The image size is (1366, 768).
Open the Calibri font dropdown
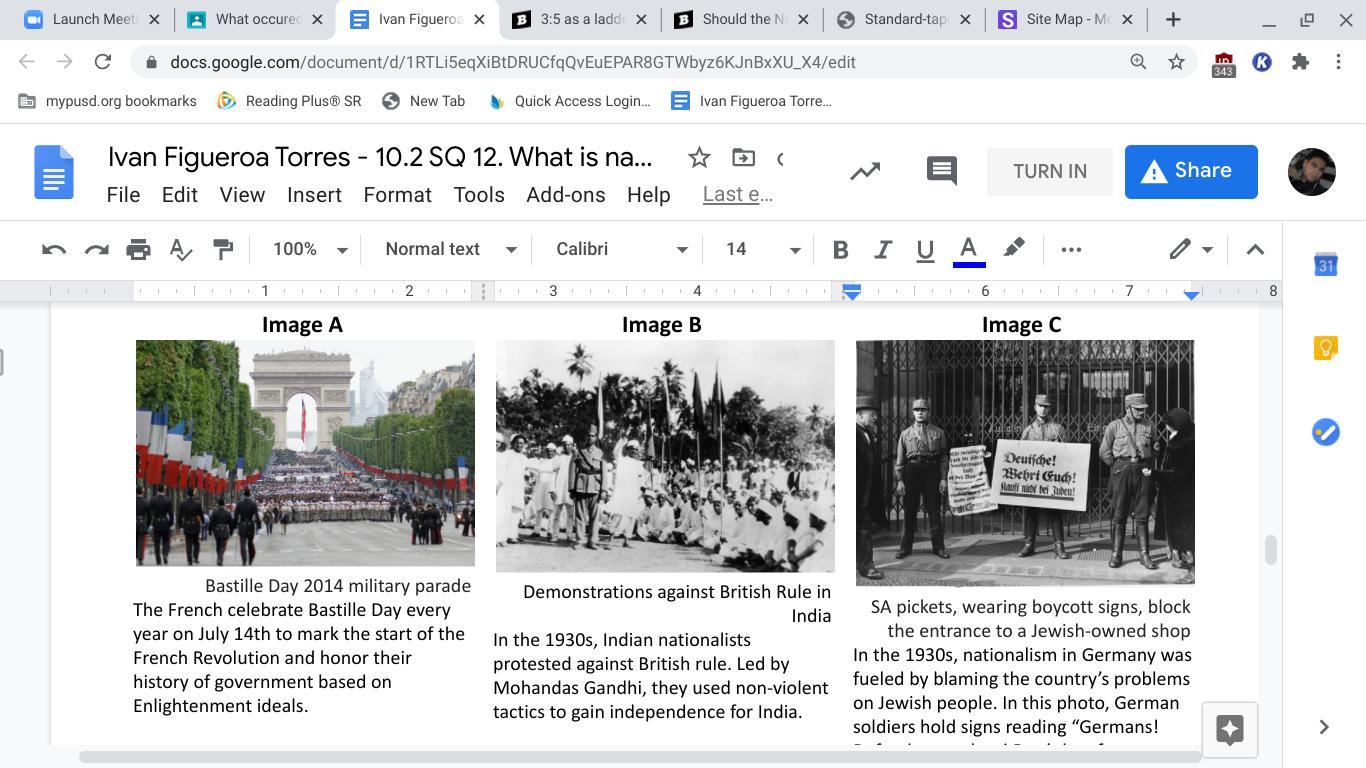pyautogui.click(x=621, y=249)
